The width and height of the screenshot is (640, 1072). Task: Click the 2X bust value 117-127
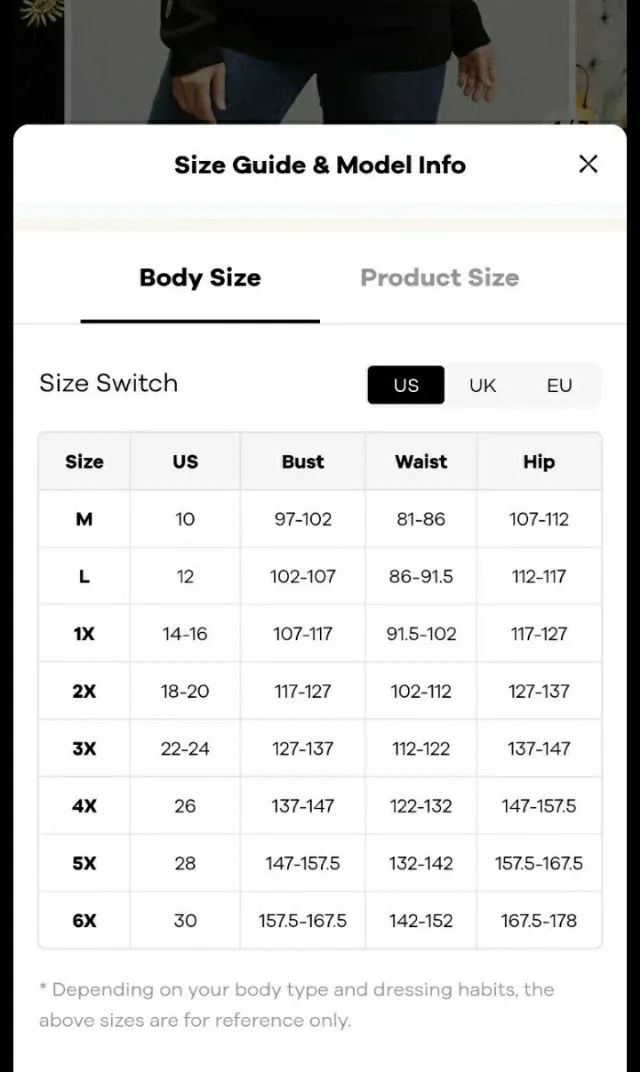[x=303, y=691]
